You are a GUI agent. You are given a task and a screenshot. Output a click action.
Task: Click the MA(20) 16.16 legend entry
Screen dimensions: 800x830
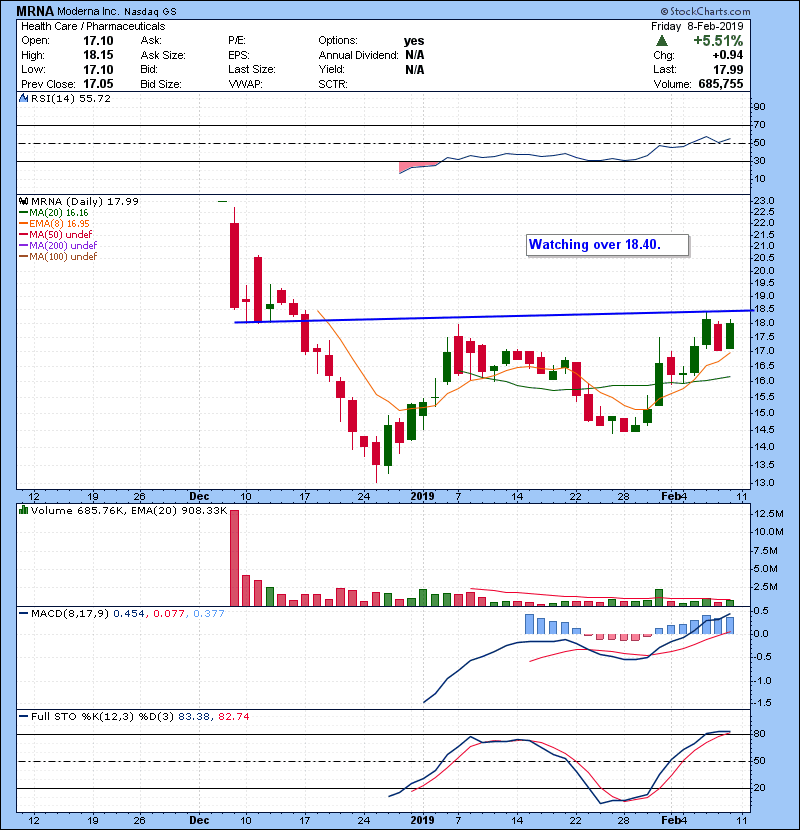pyautogui.click(x=54, y=213)
